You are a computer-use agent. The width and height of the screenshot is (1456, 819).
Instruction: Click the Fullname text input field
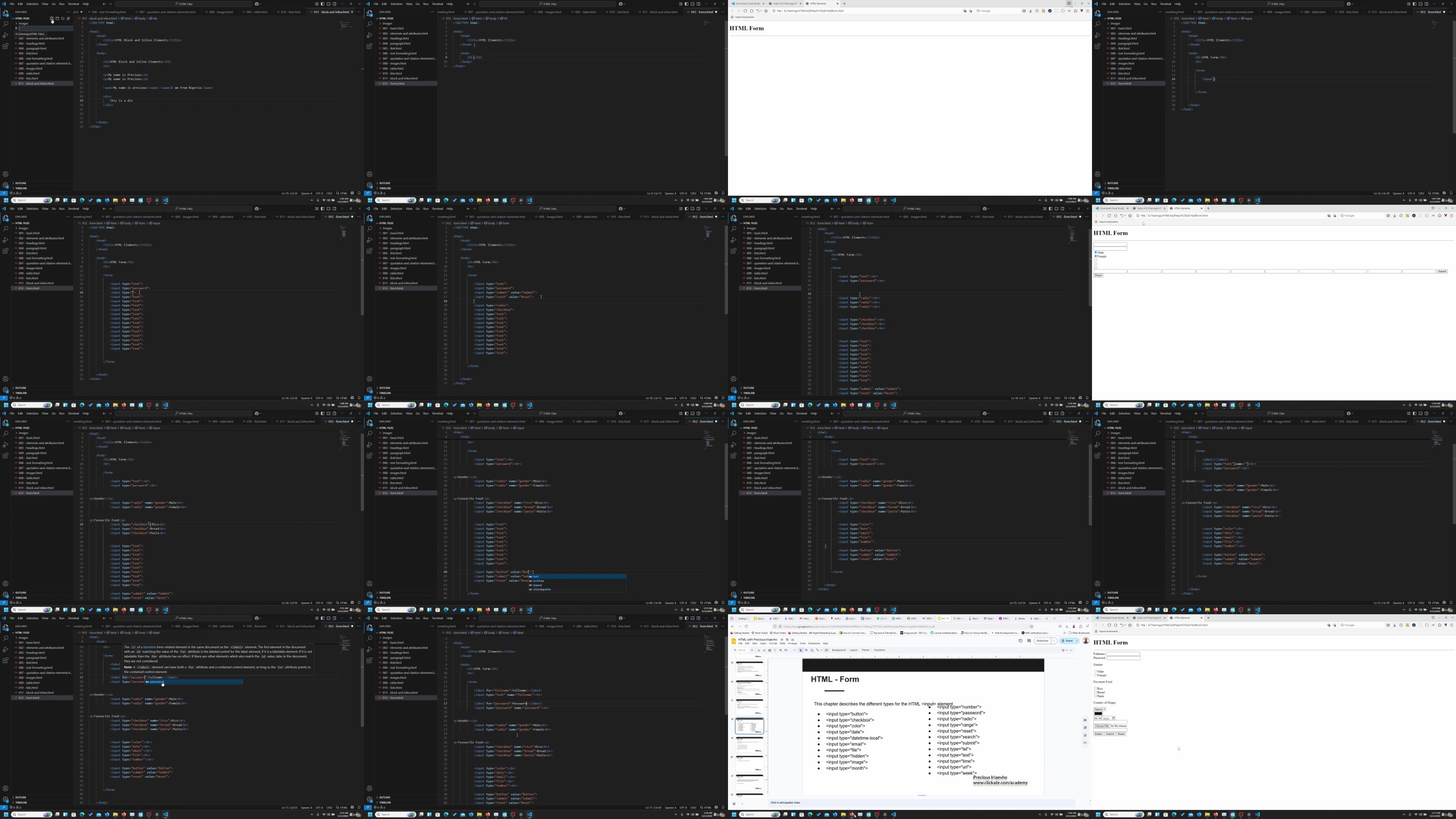pyautogui.click(x=1123, y=654)
